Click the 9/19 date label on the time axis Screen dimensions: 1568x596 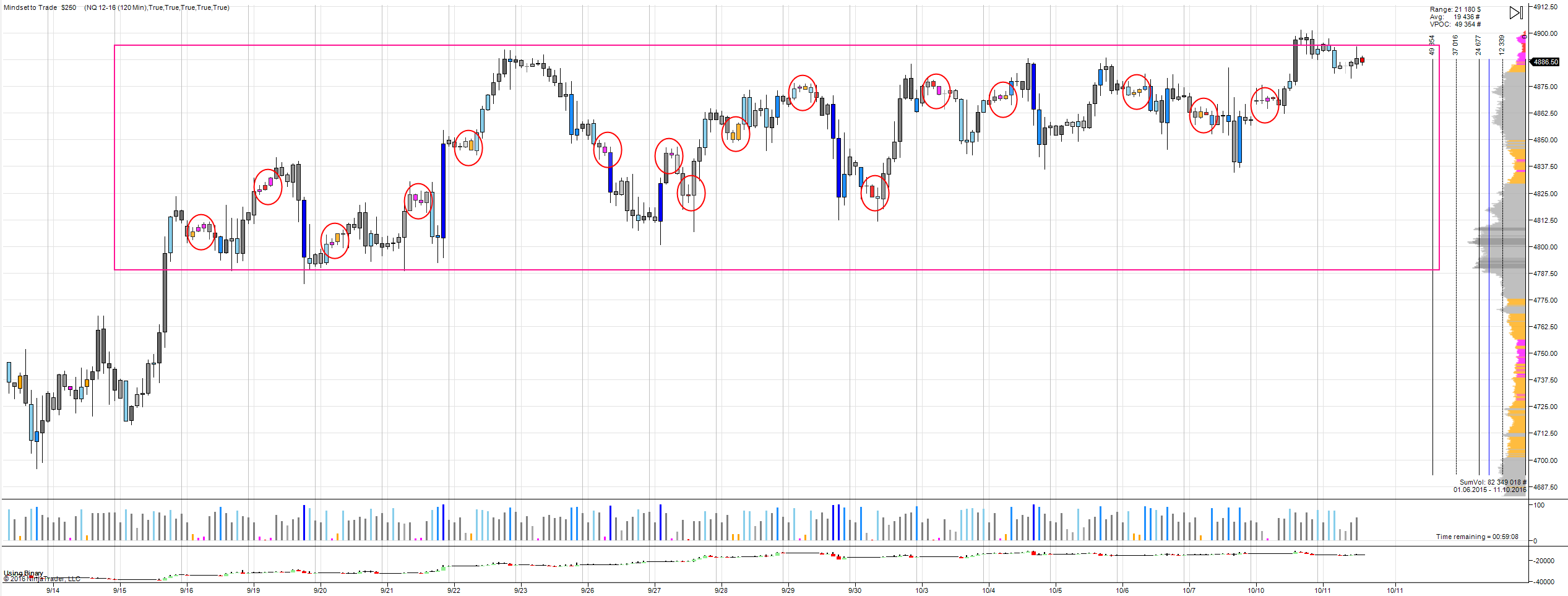pyautogui.click(x=254, y=590)
